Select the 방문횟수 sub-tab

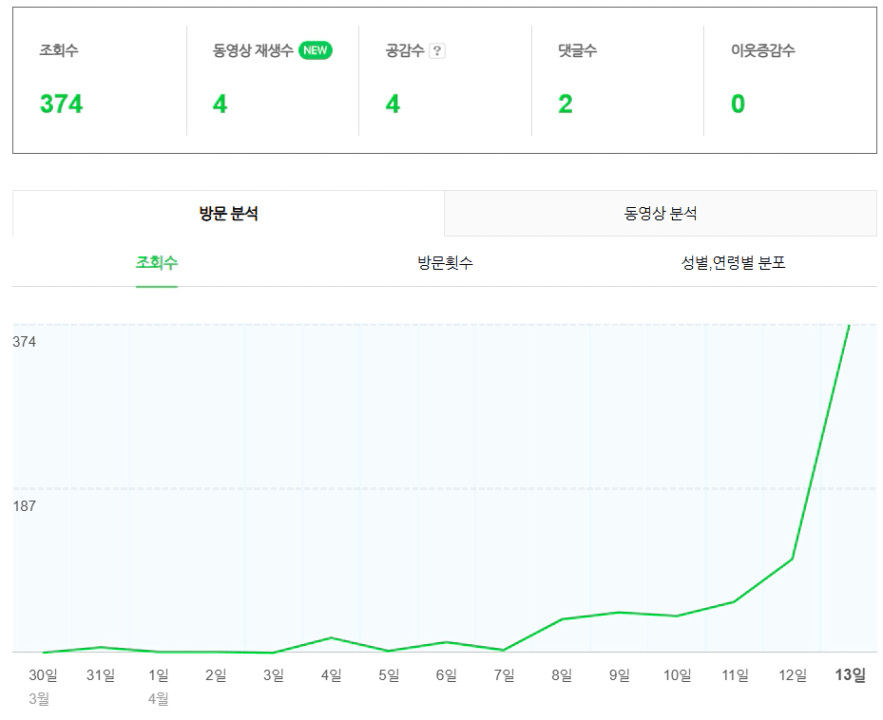[445, 263]
